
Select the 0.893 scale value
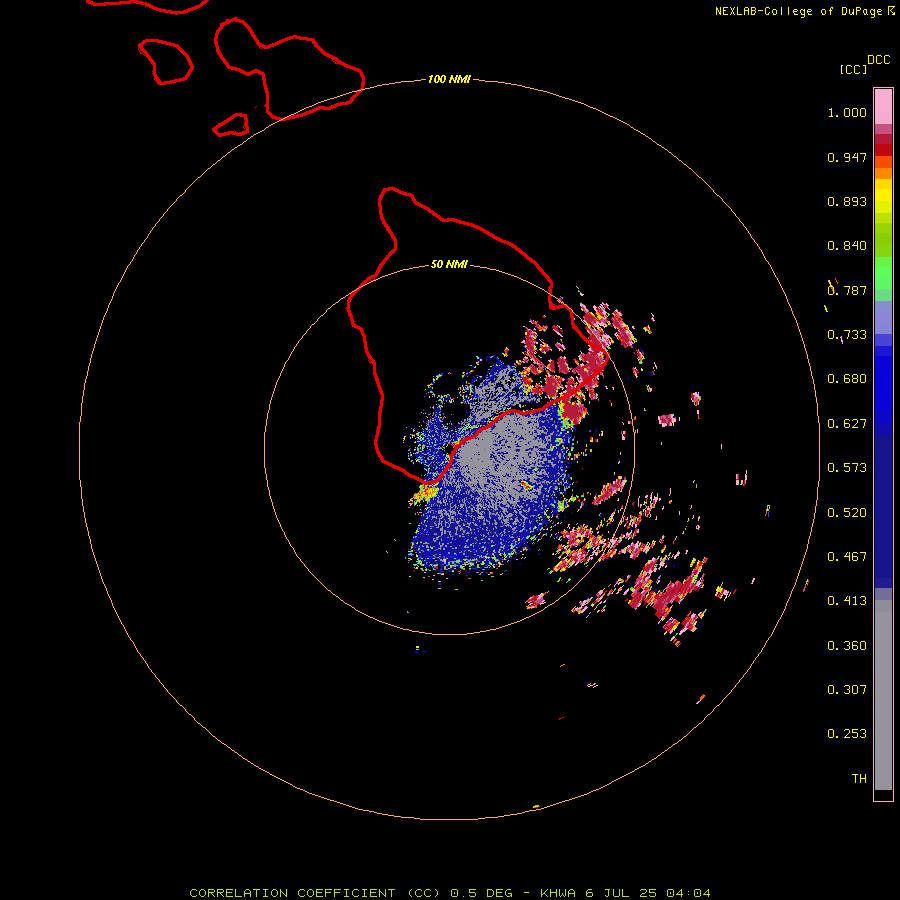(847, 201)
